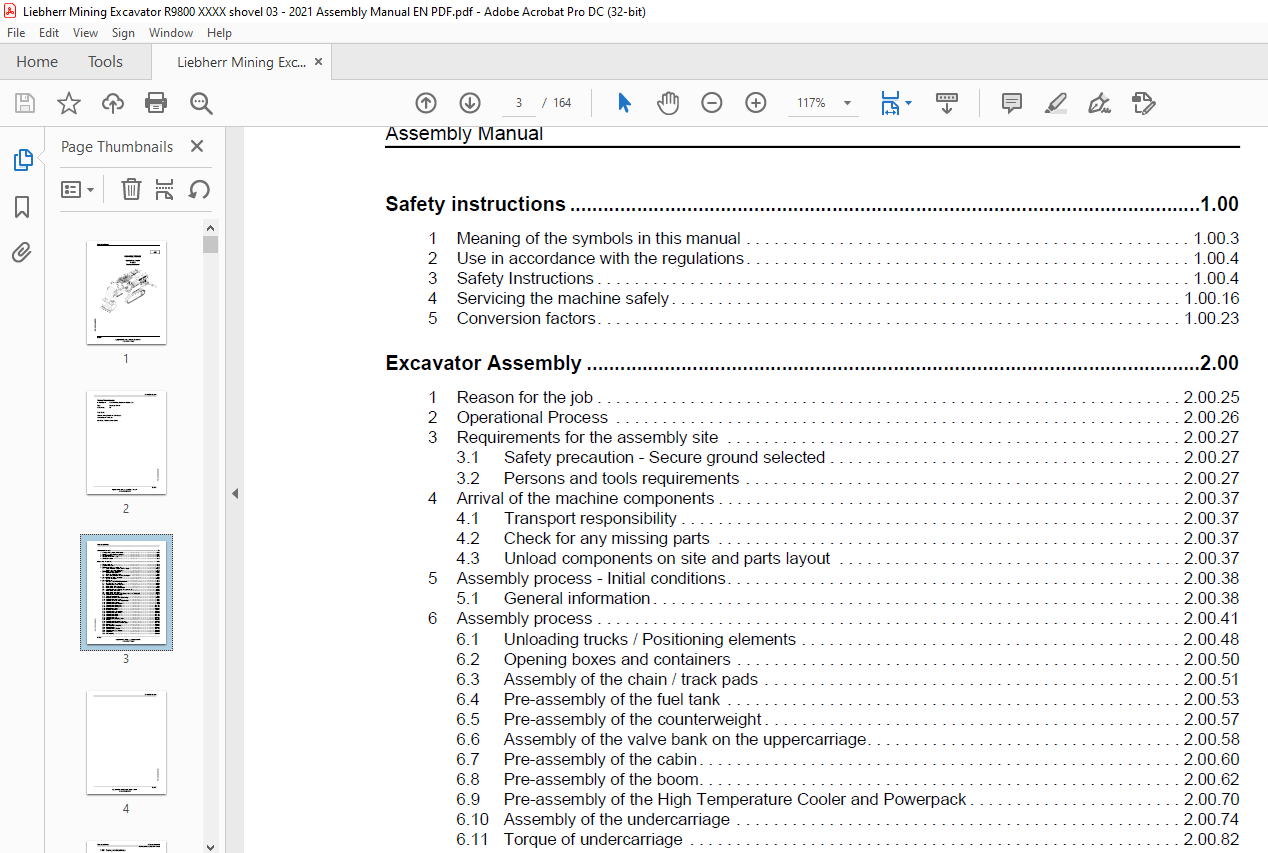Click thumbnails panel scrollbar up arrow
1268x853 pixels.
pos(210,226)
